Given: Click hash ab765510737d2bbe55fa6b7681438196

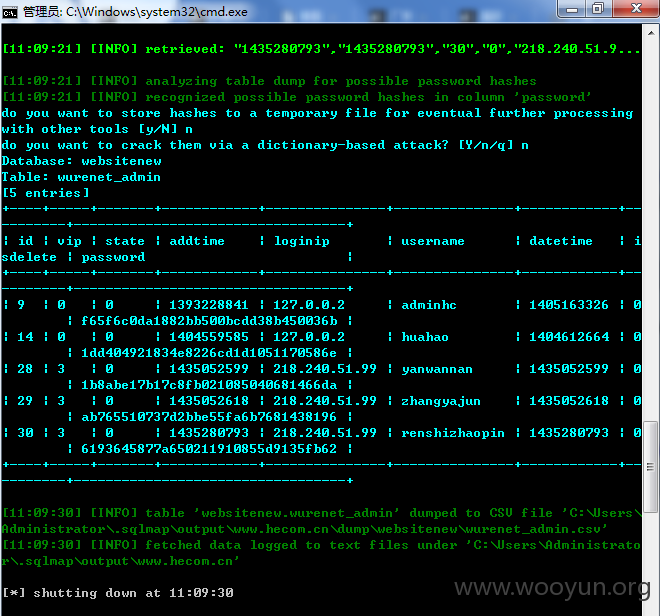Looking at the screenshot, I should pos(209,417).
